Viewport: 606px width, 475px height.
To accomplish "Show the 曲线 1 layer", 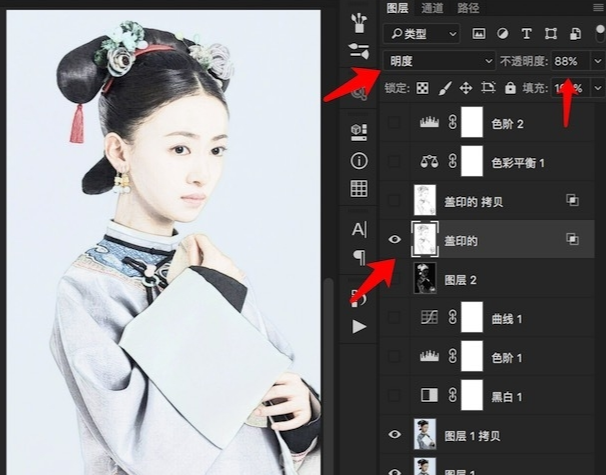I will [394, 317].
